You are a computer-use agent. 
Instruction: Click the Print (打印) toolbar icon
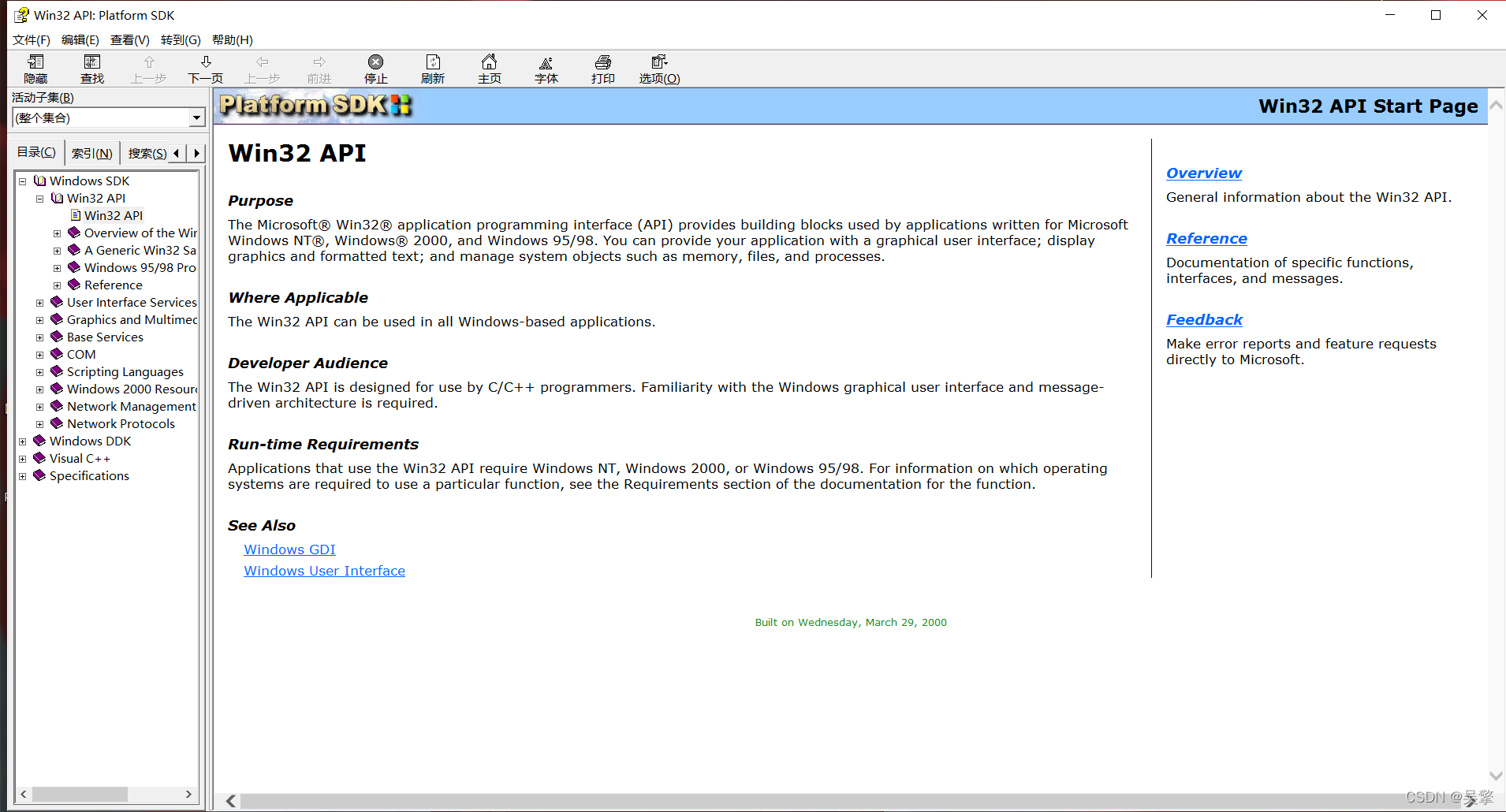coord(603,69)
